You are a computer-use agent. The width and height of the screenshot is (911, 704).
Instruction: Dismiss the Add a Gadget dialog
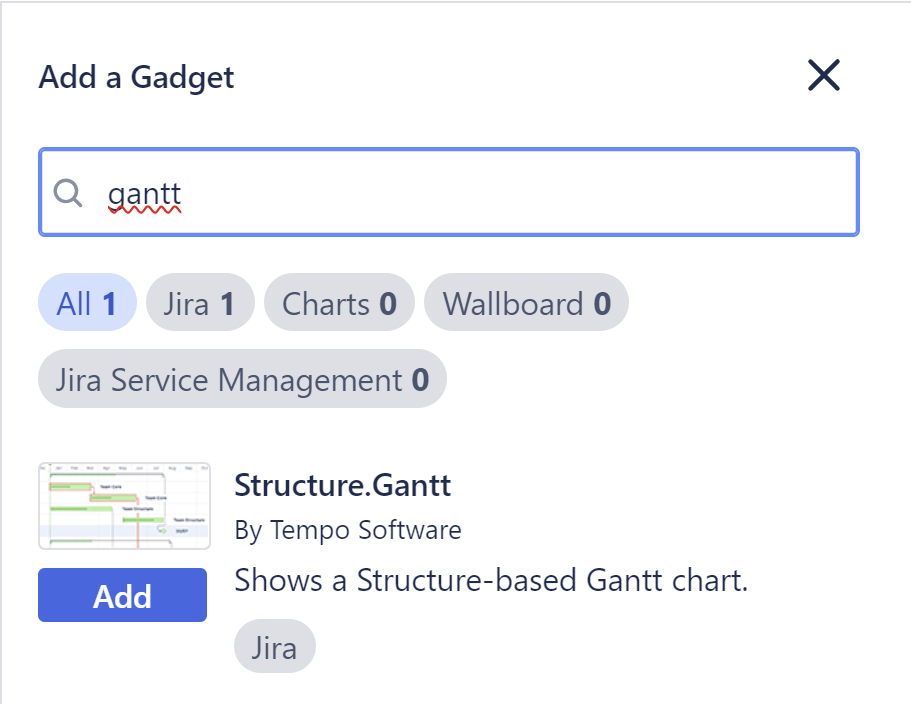(x=823, y=75)
